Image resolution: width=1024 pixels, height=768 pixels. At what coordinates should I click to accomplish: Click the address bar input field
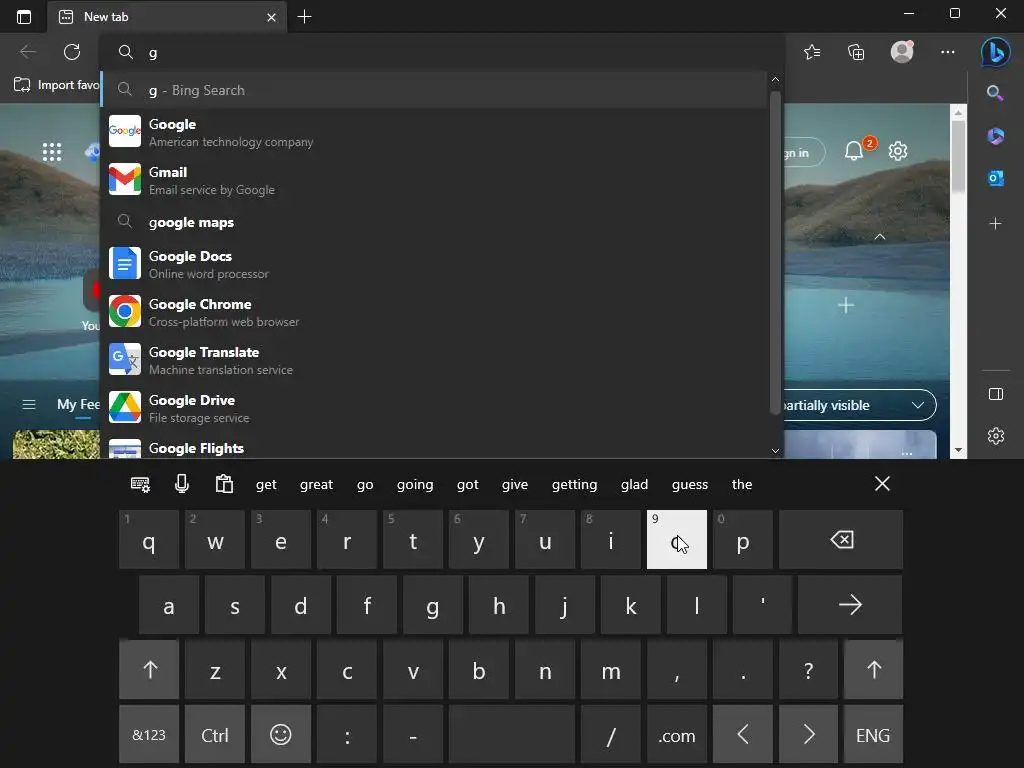coord(441,52)
